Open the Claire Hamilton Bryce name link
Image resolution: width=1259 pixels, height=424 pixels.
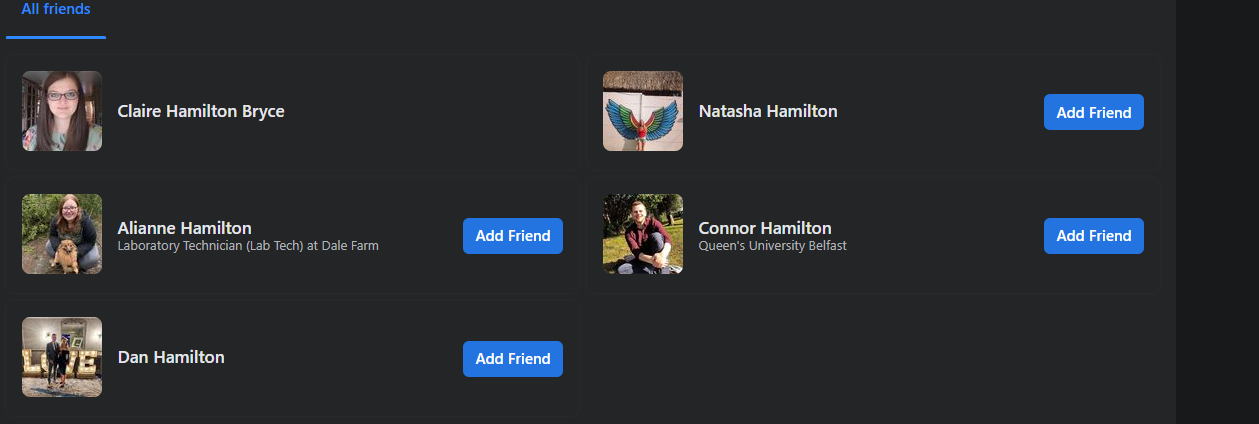click(x=201, y=111)
